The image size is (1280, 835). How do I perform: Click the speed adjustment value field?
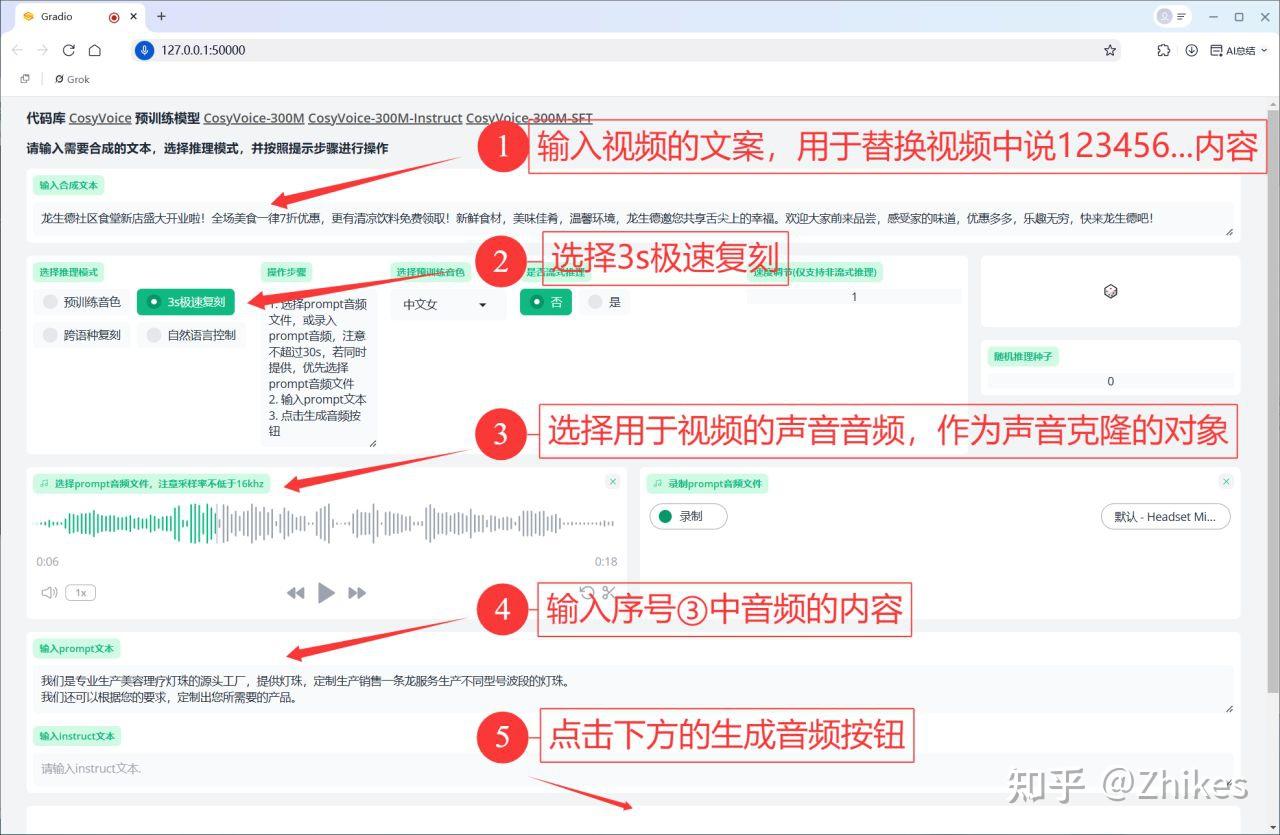(x=854, y=297)
